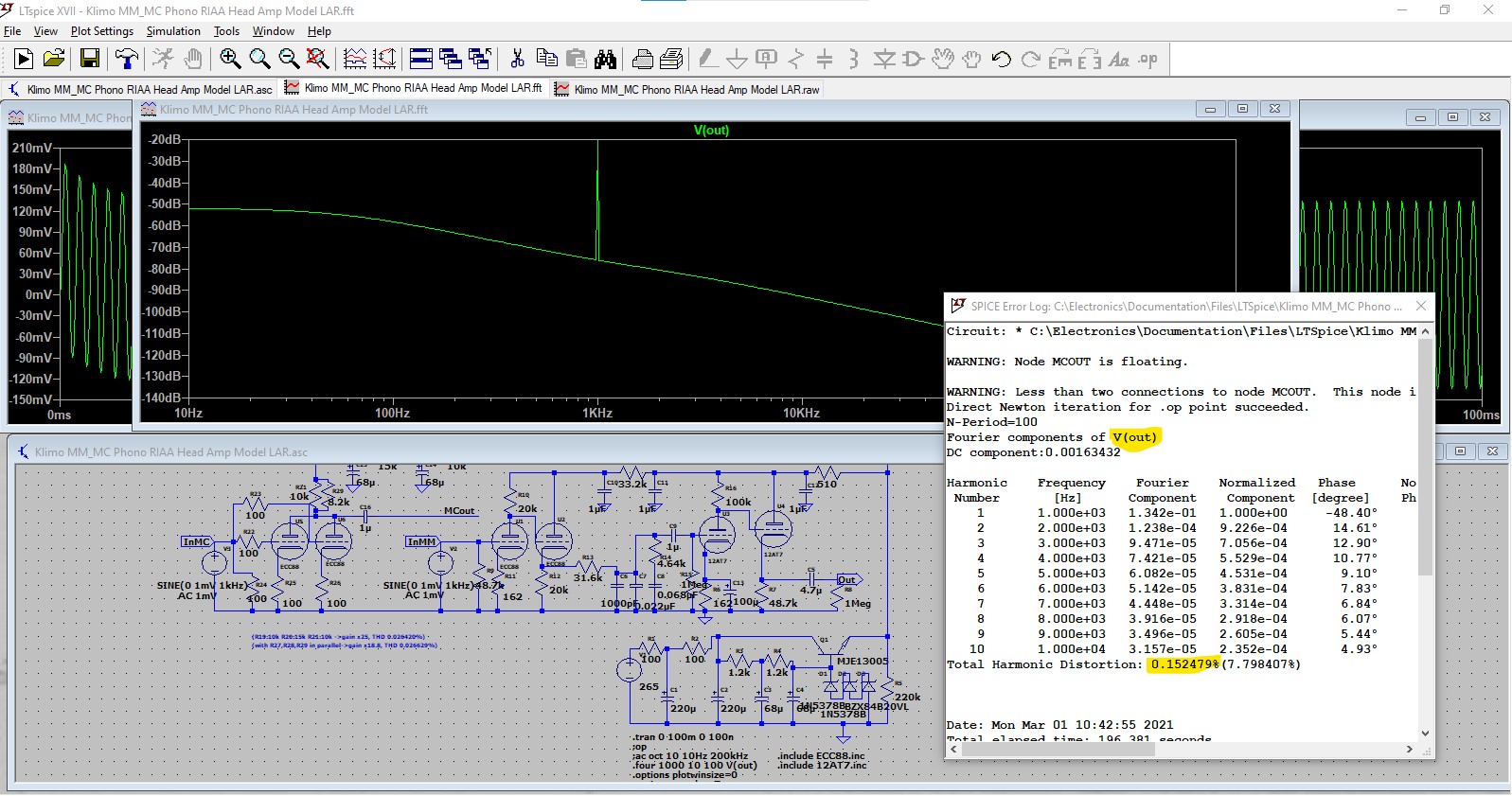Click the V(out) trace label in FFT plot
The image size is (1512, 796).
pos(711,131)
